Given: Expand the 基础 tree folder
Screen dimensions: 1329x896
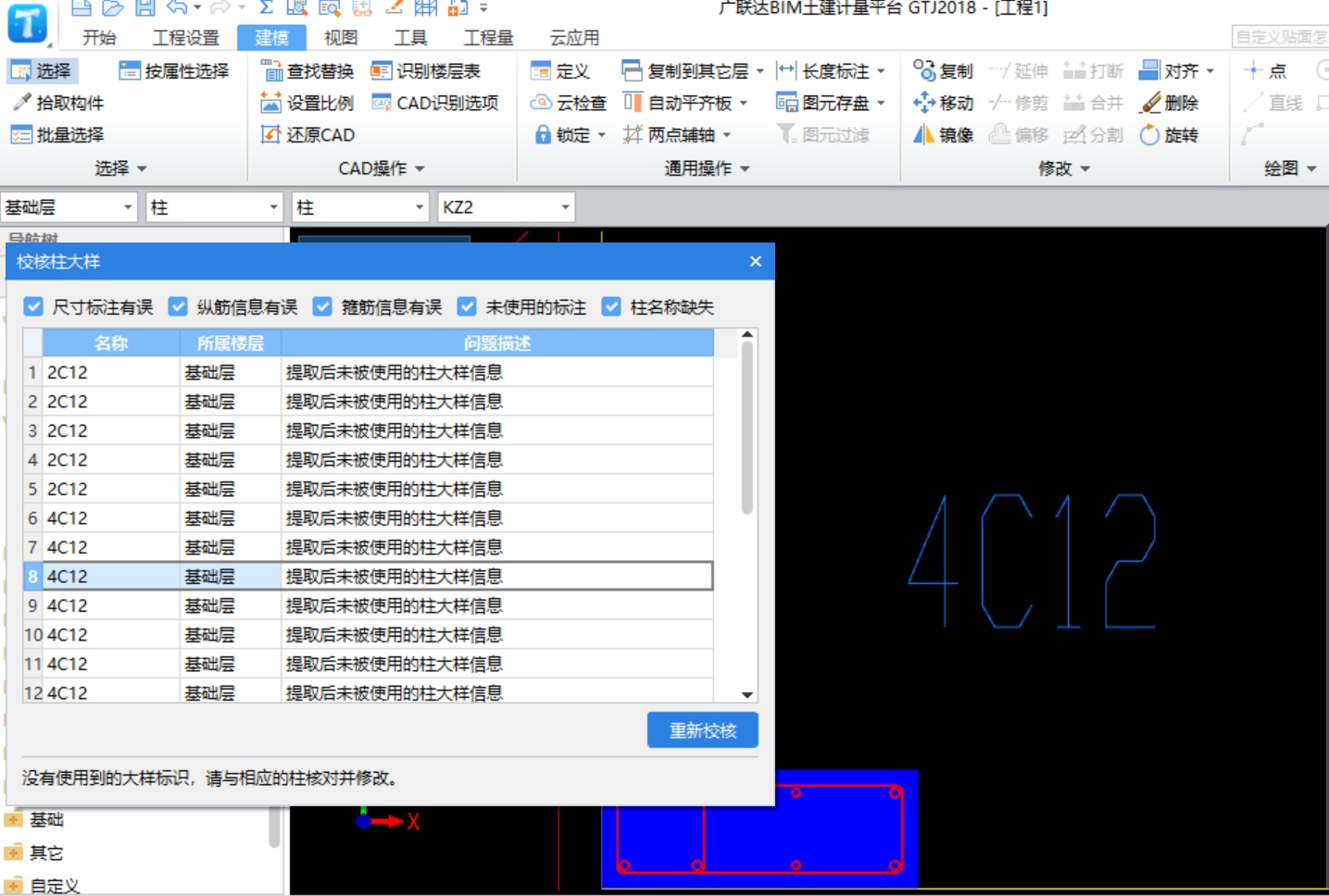Looking at the screenshot, I should pyautogui.click(x=13, y=819).
